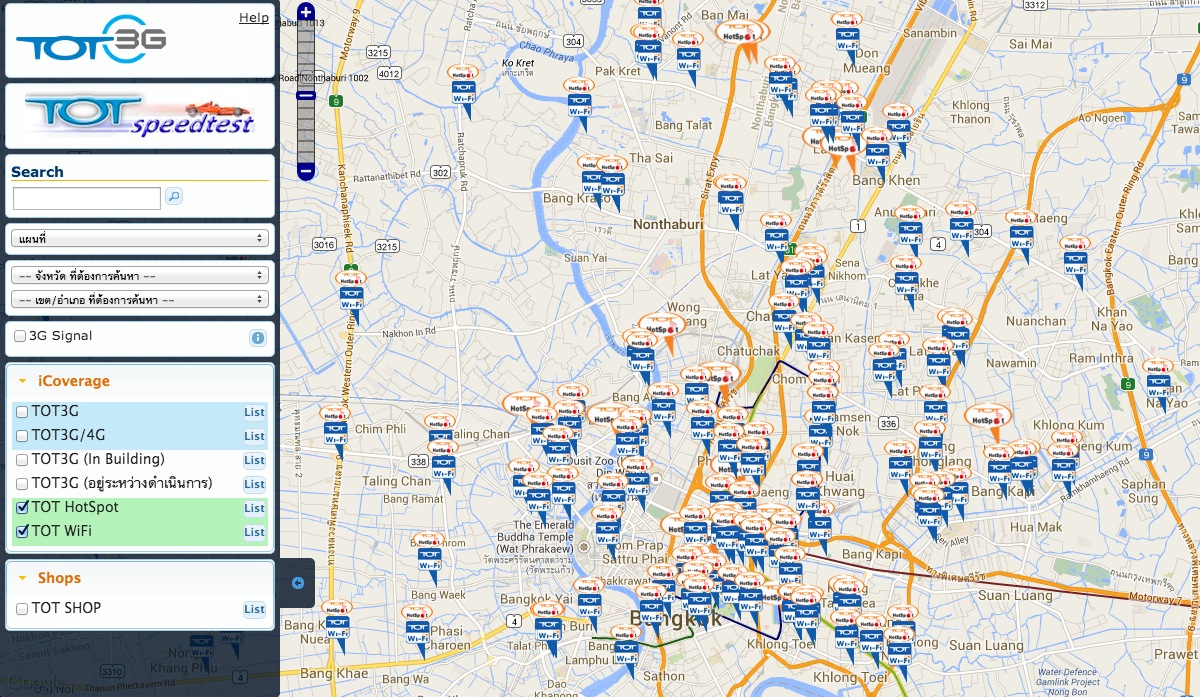Open the เขต/อำเภอ district dropdown
This screenshot has width=1200, height=697.
click(140, 299)
